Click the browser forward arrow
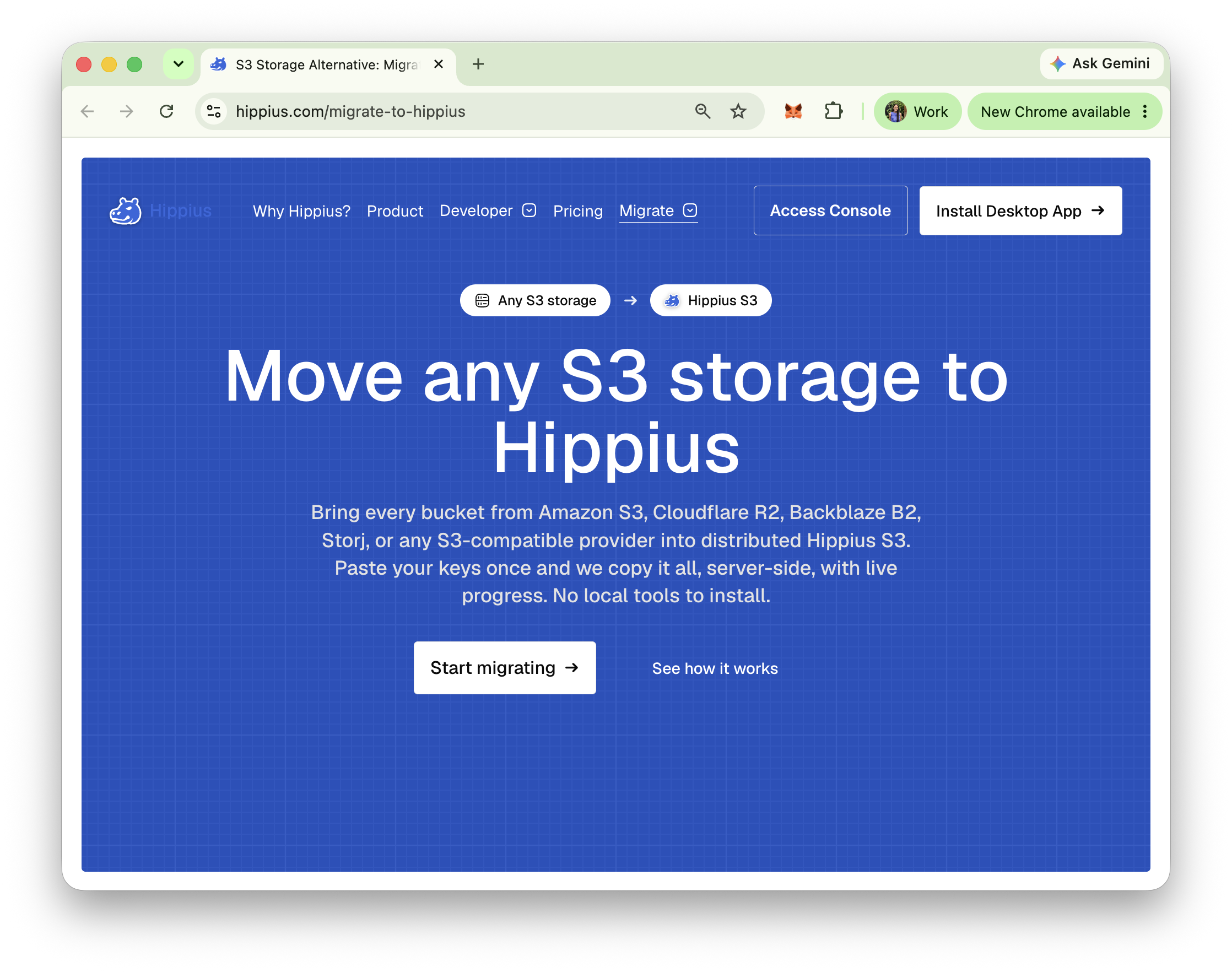The height and width of the screenshot is (972, 1232). [127, 111]
